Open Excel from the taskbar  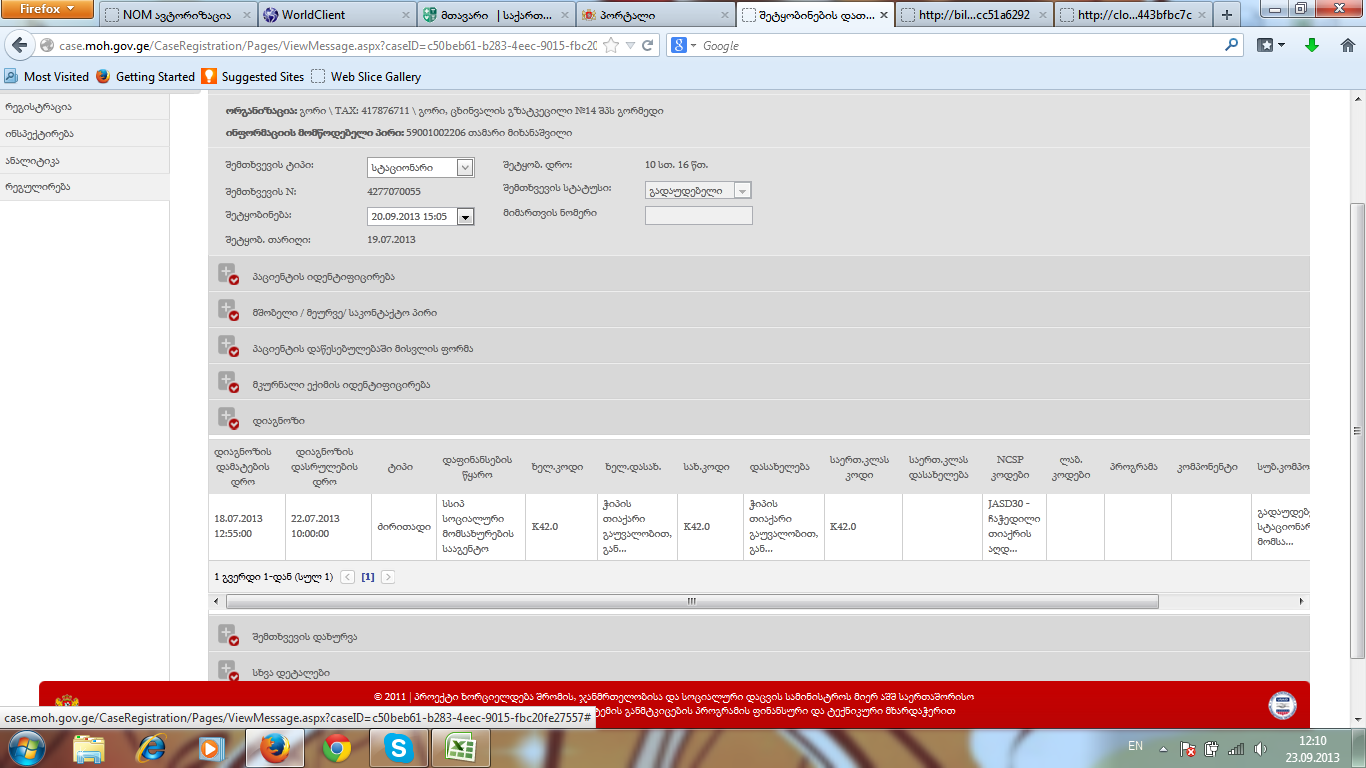tap(459, 748)
